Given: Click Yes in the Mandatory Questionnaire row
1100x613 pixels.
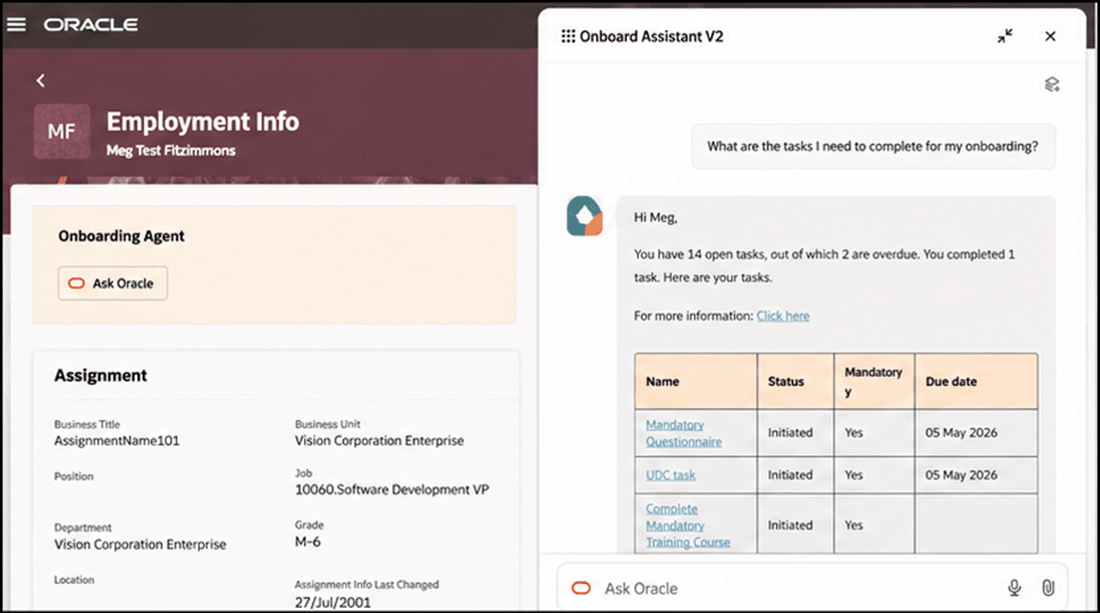Looking at the screenshot, I should pos(854,433).
